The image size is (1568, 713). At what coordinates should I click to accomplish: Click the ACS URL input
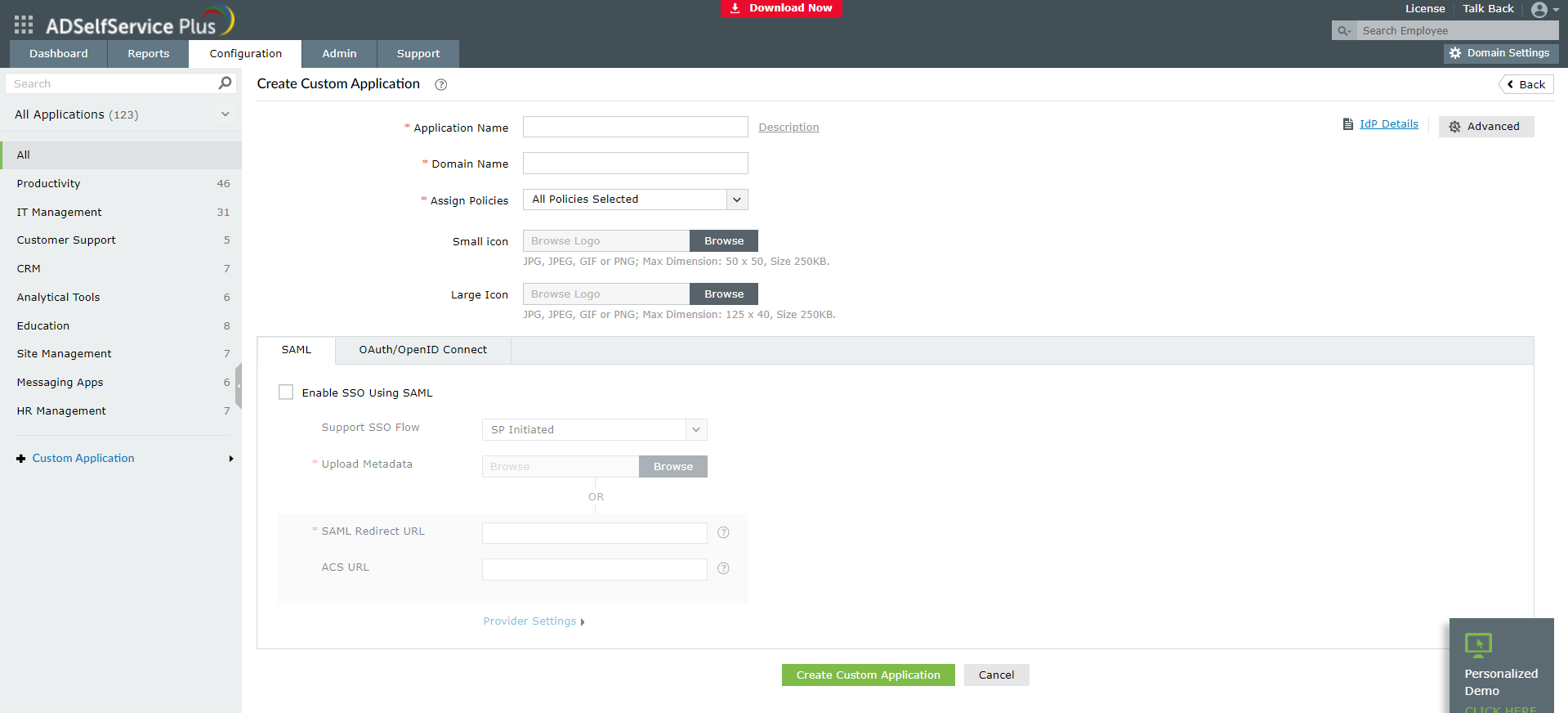pos(595,569)
